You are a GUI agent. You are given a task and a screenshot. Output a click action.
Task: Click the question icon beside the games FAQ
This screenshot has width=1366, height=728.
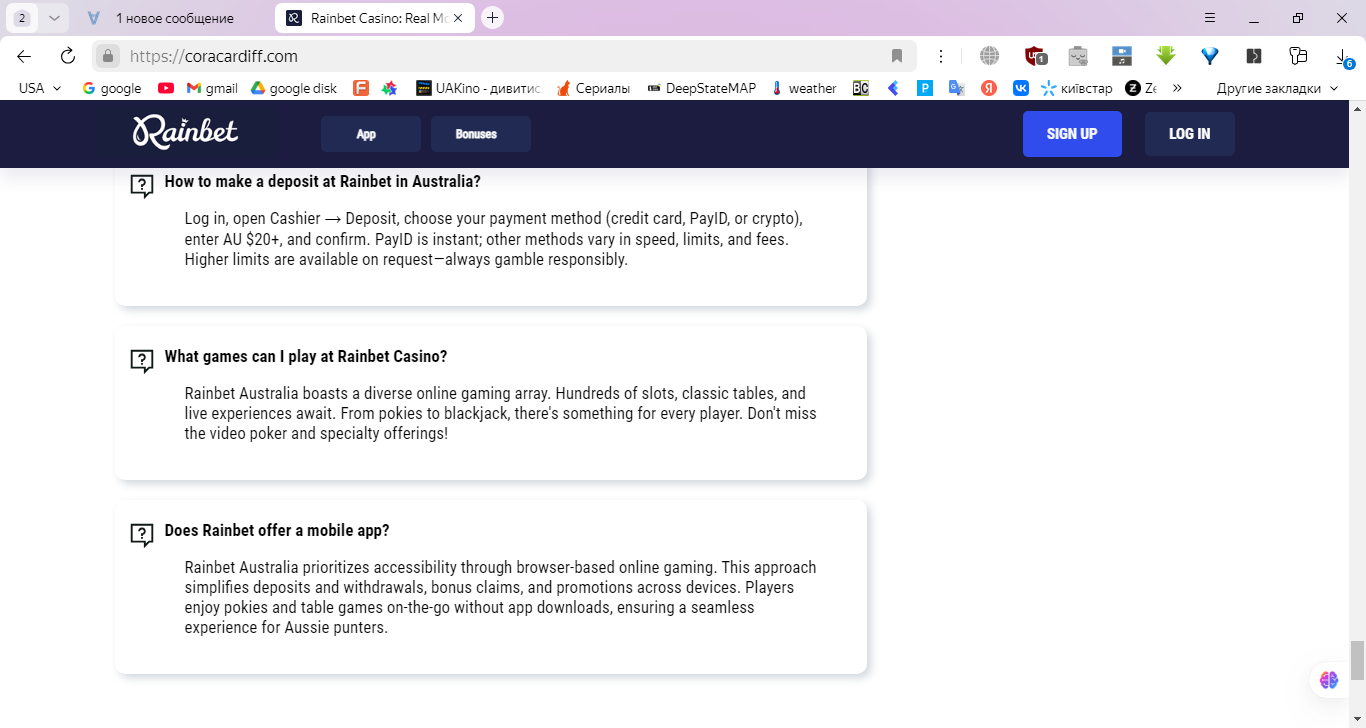(x=142, y=361)
